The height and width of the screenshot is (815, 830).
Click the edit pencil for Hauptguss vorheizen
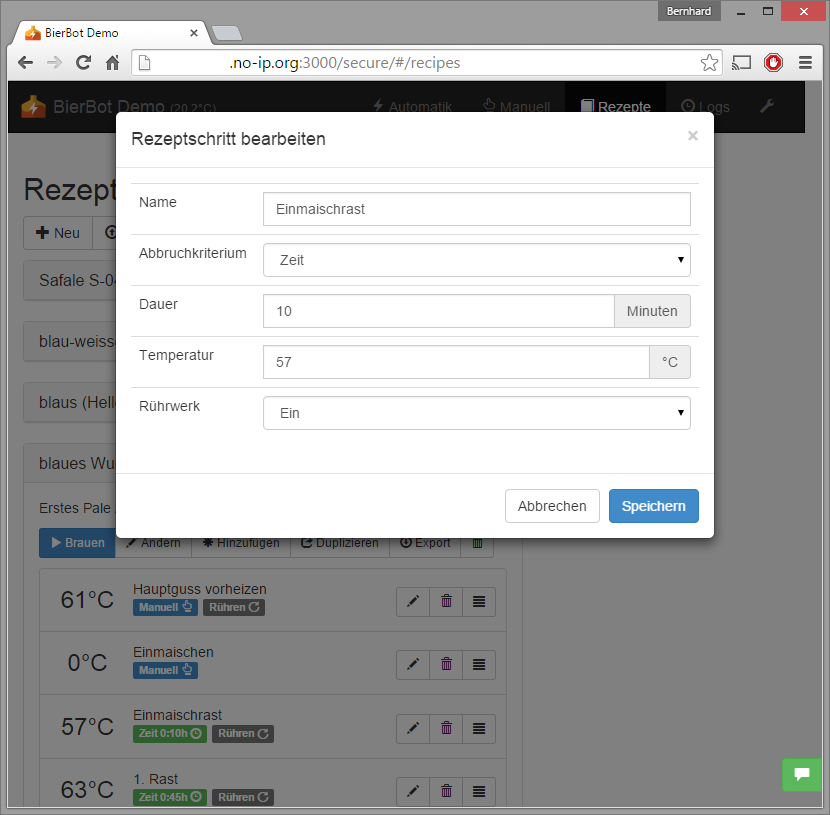(x=413, y=601)
